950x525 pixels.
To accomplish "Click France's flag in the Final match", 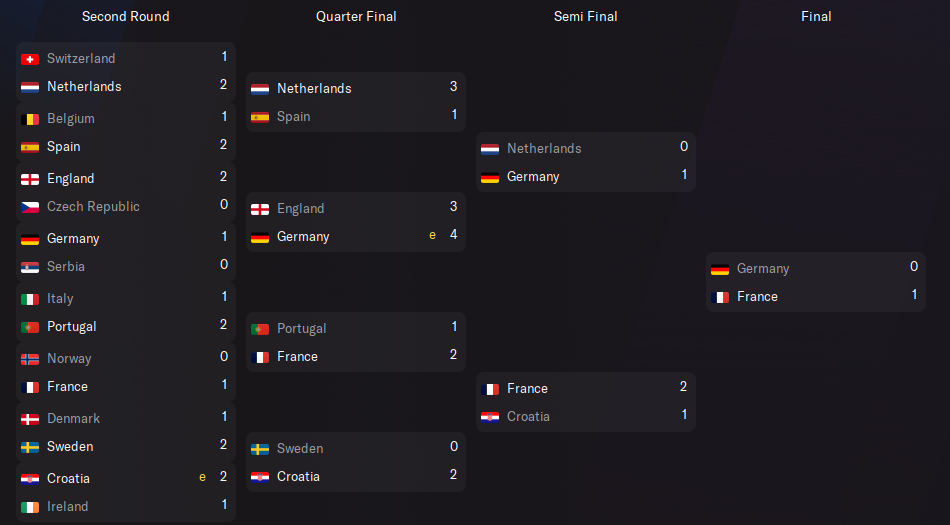I will pos(720,297).
